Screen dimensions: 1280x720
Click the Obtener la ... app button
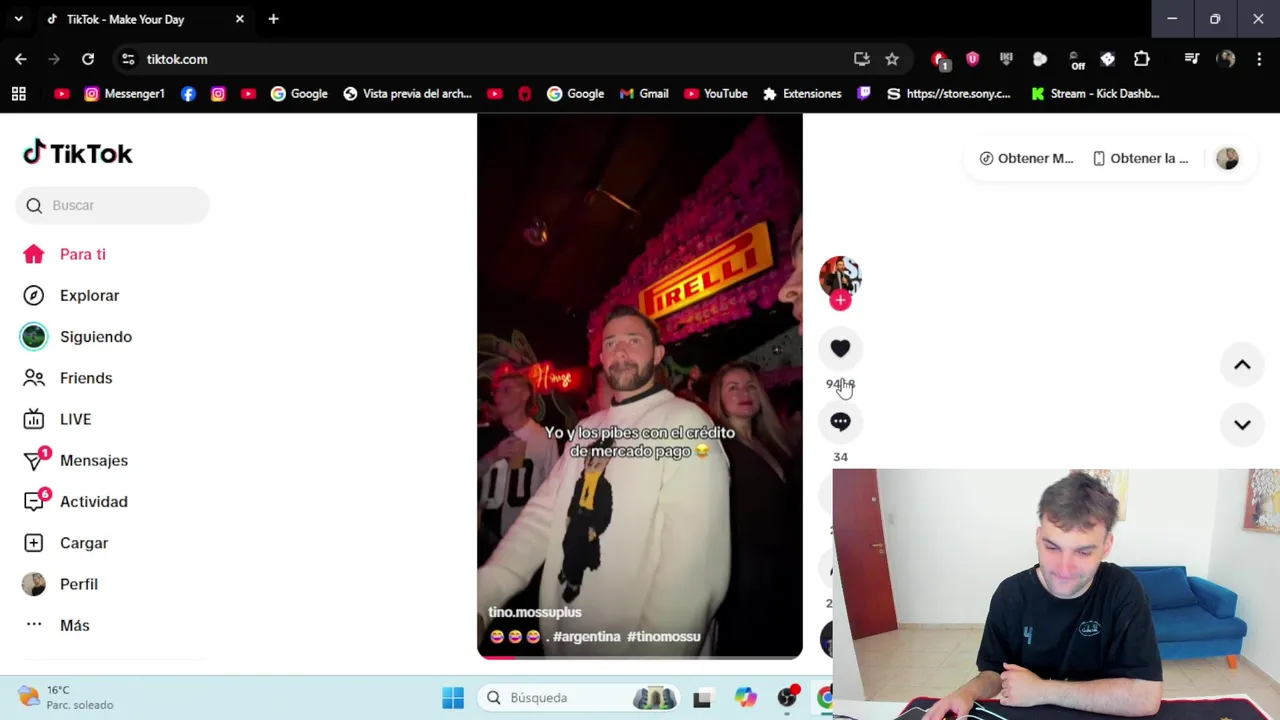pos(1140,158)
